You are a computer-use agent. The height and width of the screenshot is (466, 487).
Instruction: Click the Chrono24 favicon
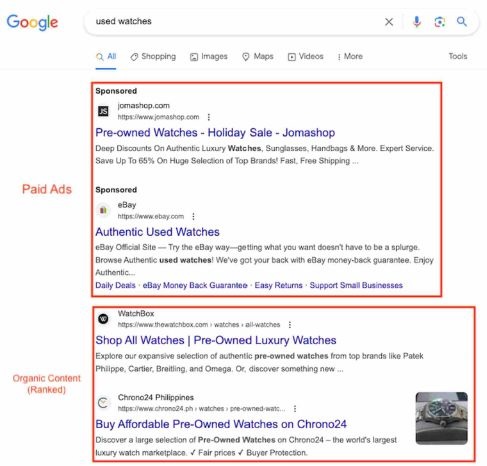(103, 403)
